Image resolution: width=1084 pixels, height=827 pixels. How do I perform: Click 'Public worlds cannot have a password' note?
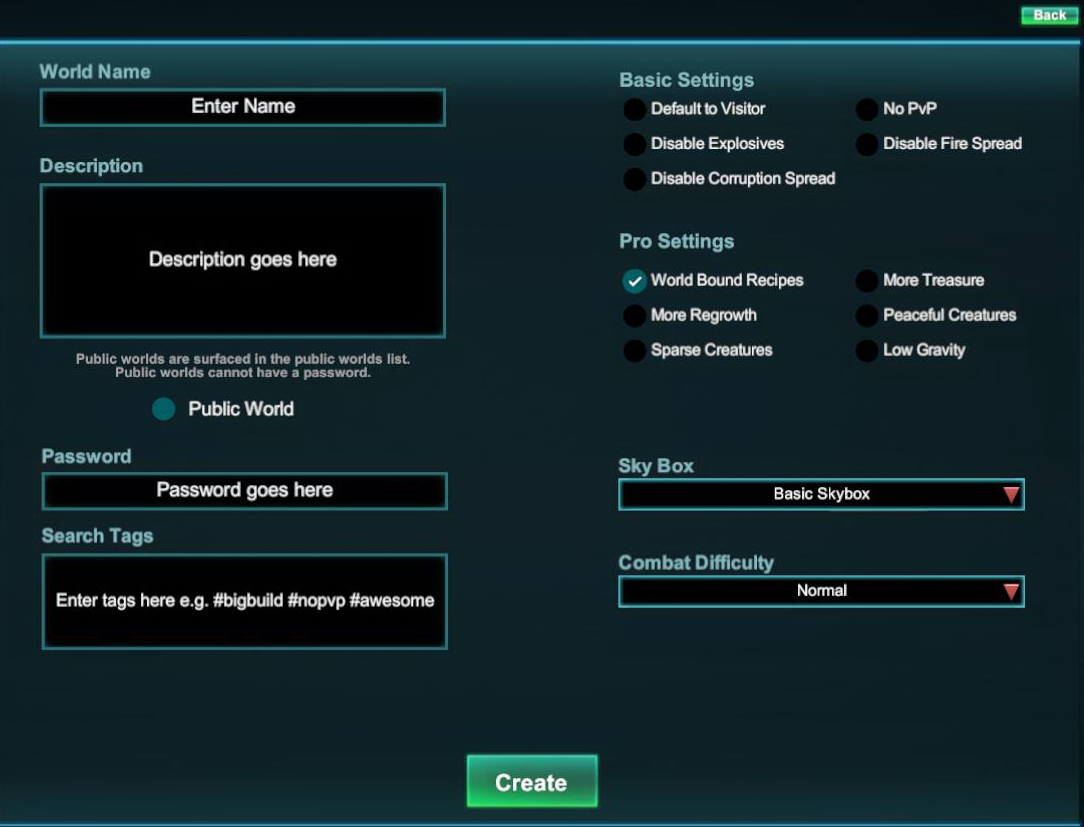coord(243,373)
